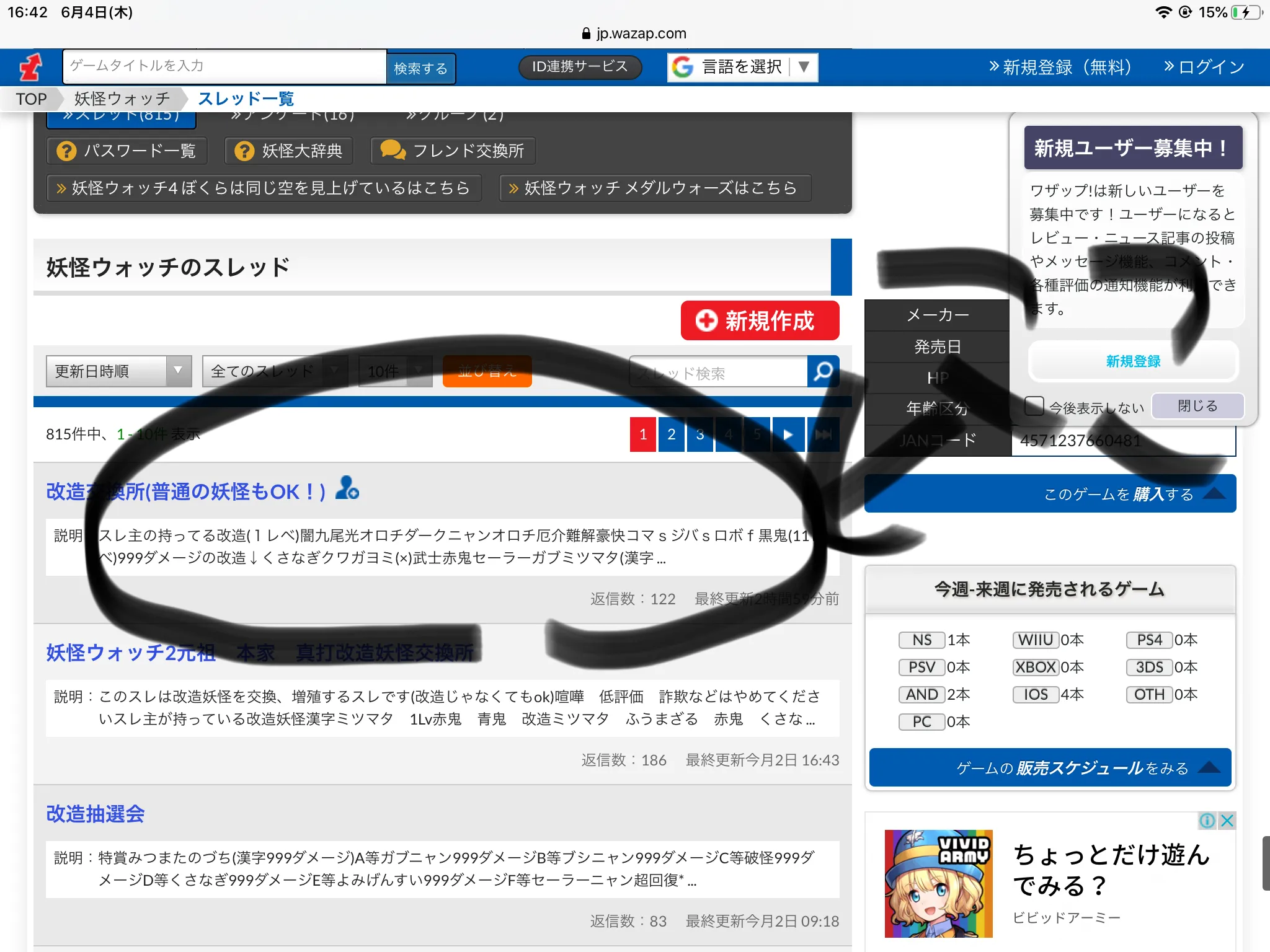Click the next page arrow icon
The width and height of the screenshot is (1270, 952).
point(788,434)
